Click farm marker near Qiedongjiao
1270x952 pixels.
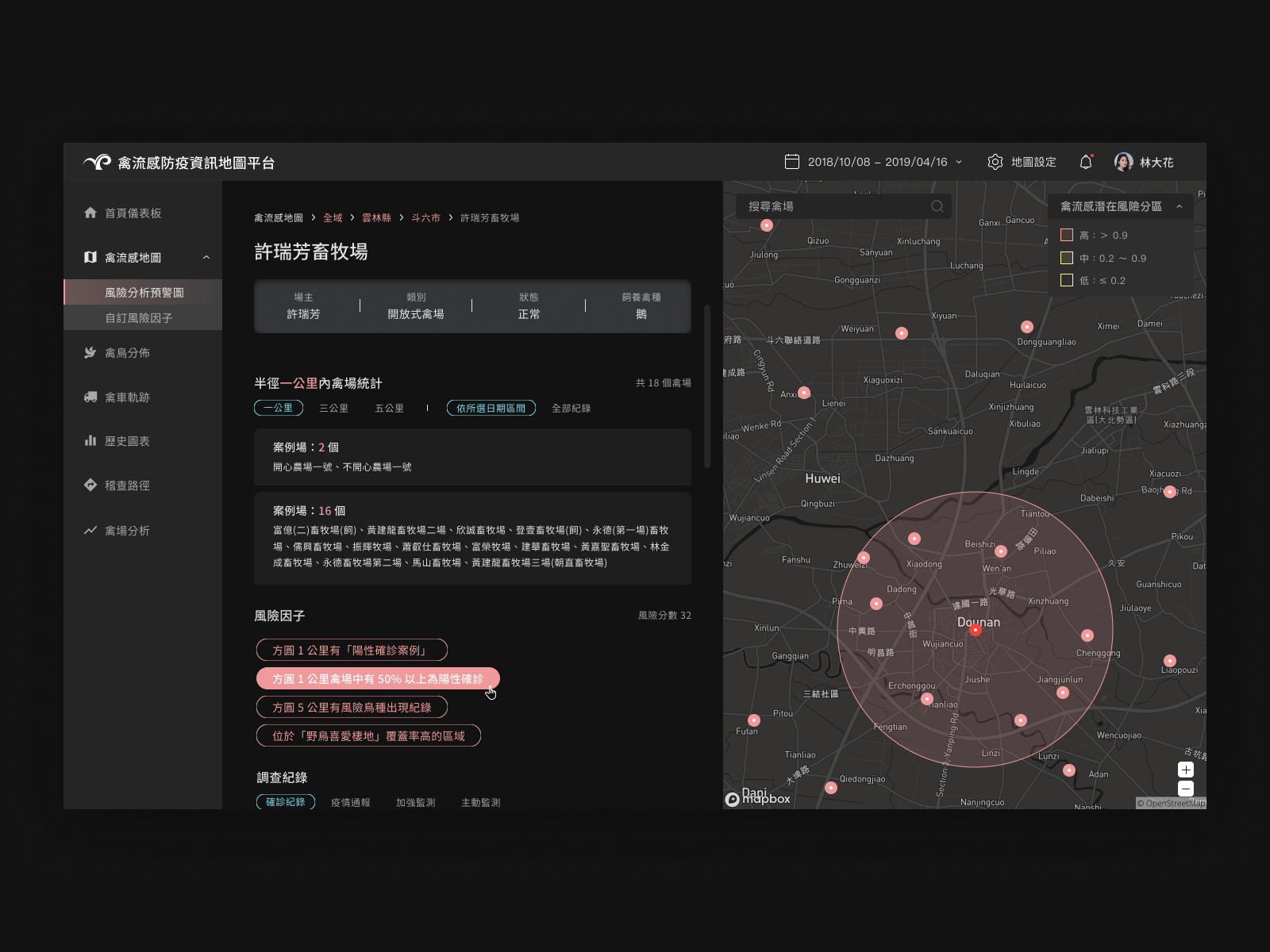tap(831, 788)
